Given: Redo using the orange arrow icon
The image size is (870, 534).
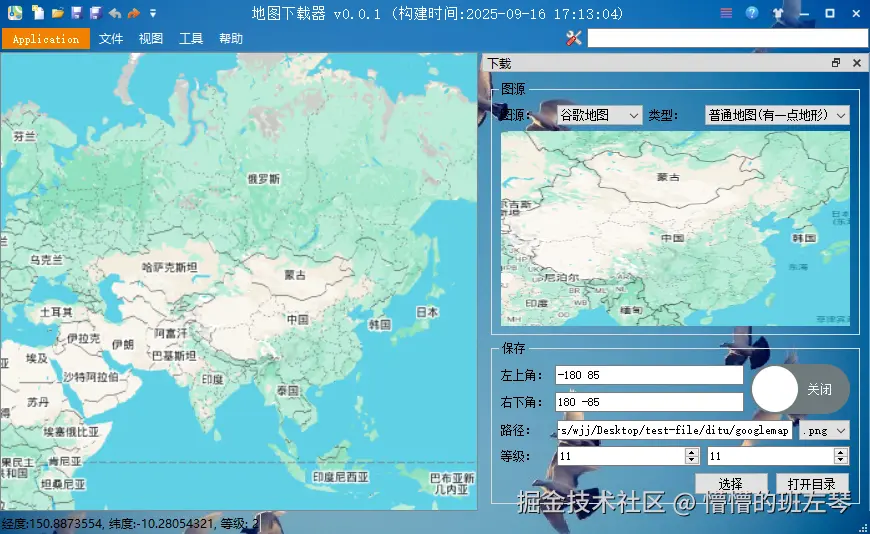Looking at the screenshot, I should (134, 13).
